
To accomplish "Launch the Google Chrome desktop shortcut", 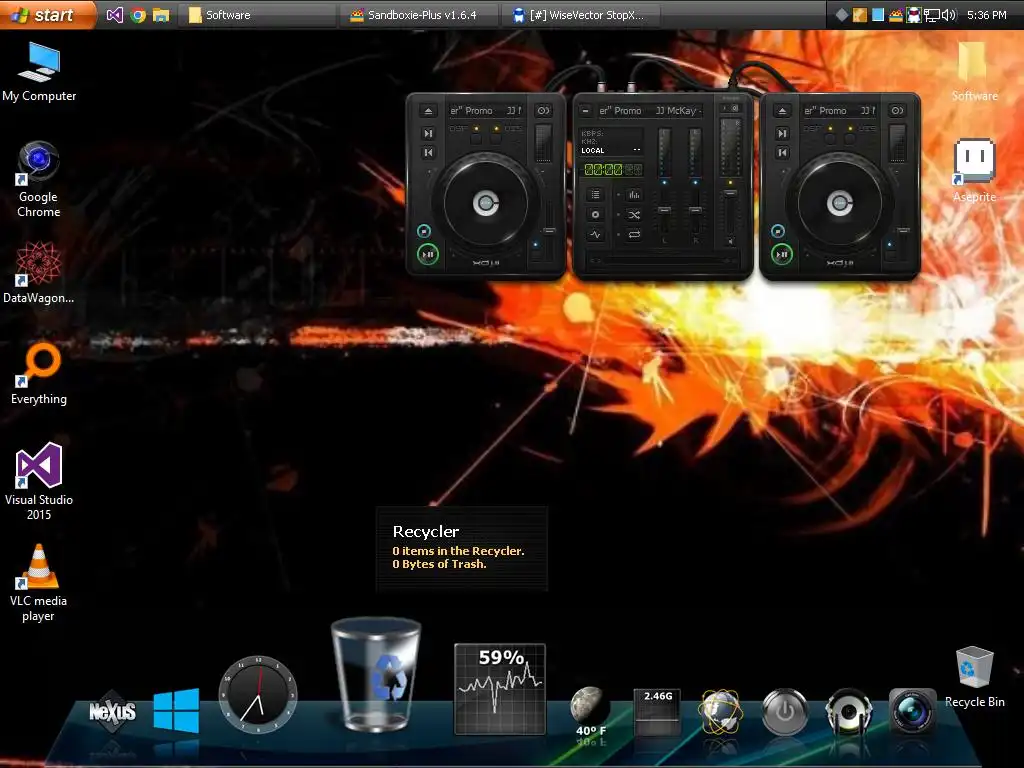I will (39, 180).
